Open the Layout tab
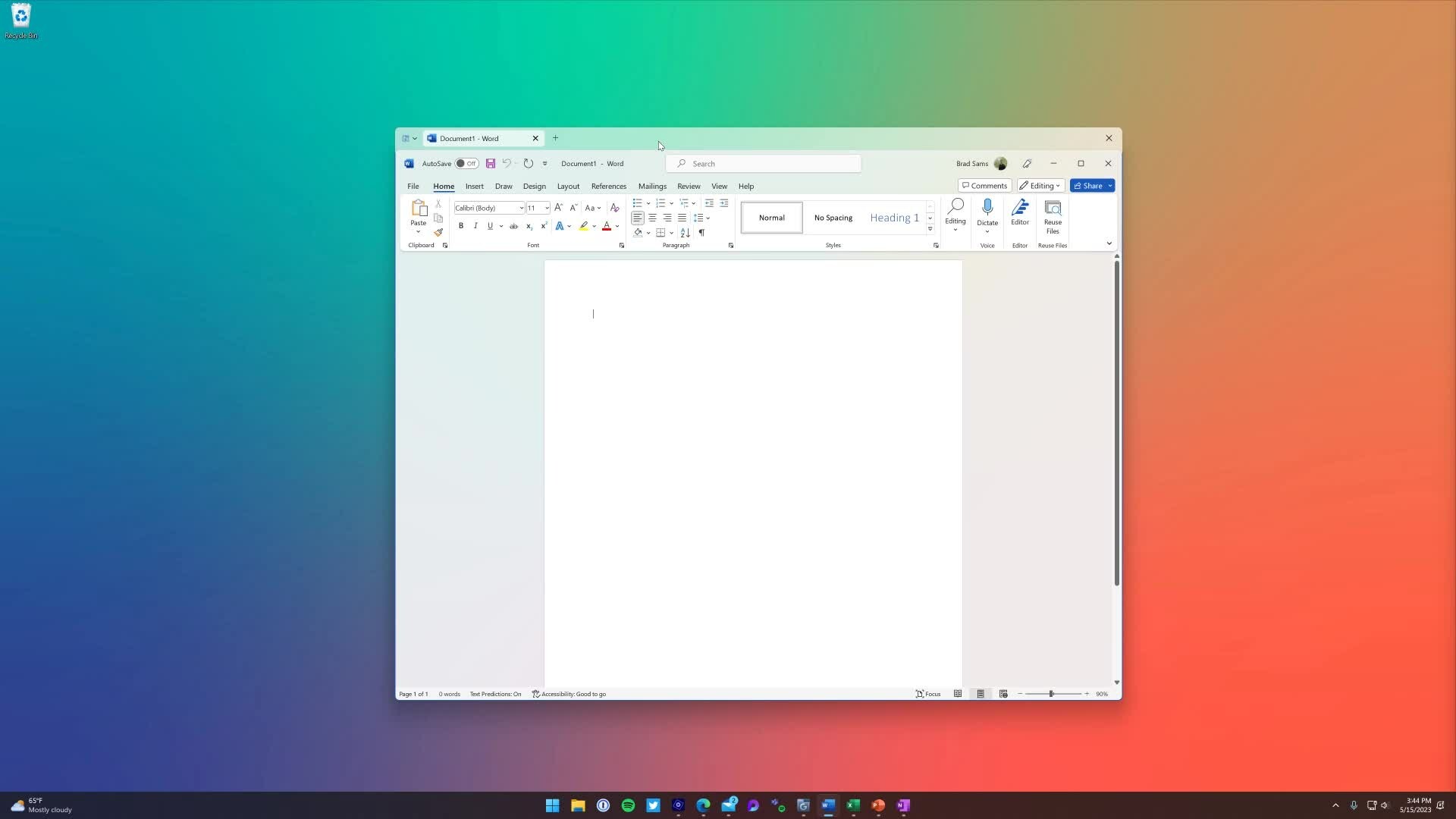Viewport: 1456px width, 819px height. [x=567, y=187]
